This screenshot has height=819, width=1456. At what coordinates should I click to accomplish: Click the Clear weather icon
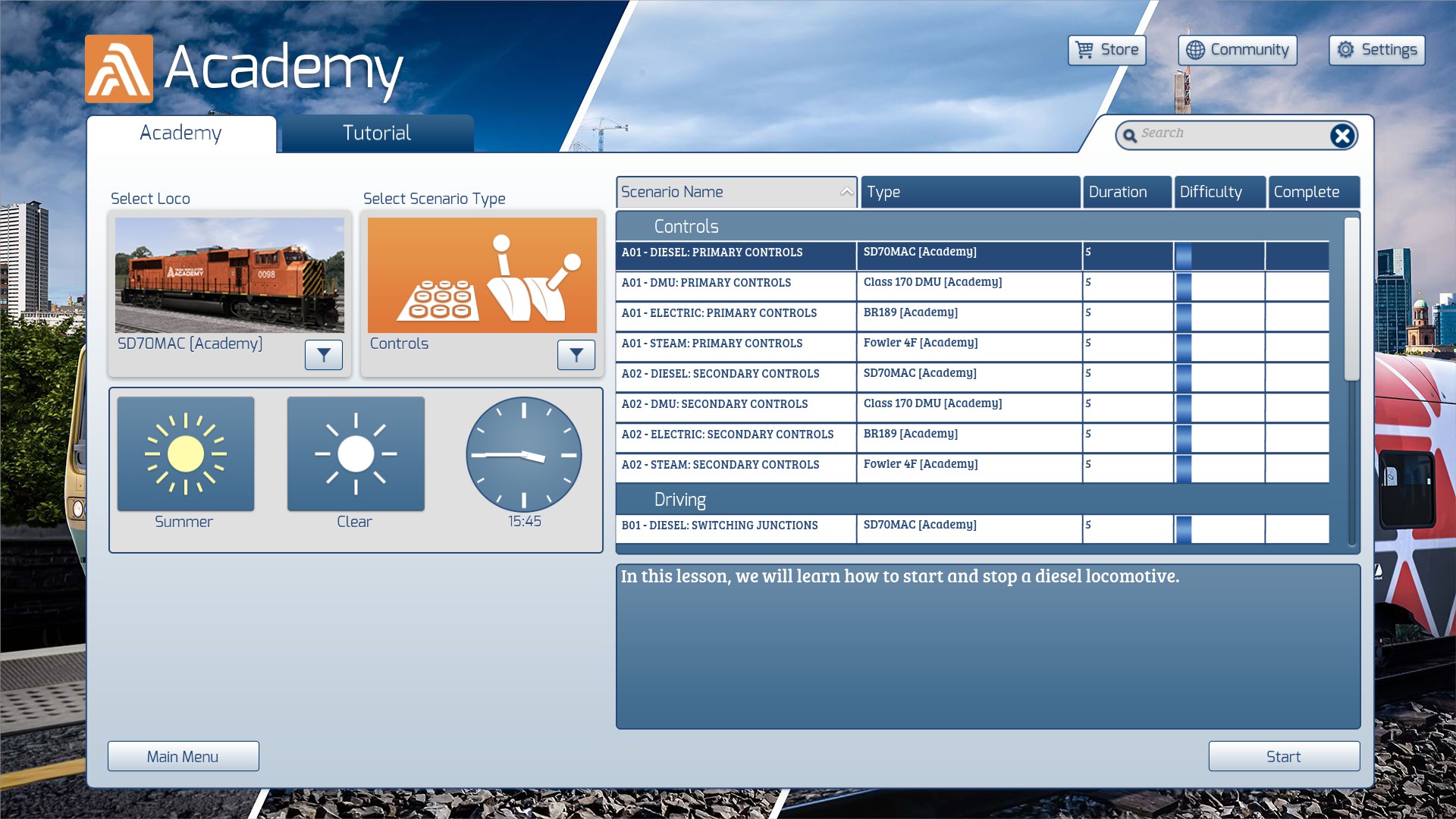[x=356, y=453]
